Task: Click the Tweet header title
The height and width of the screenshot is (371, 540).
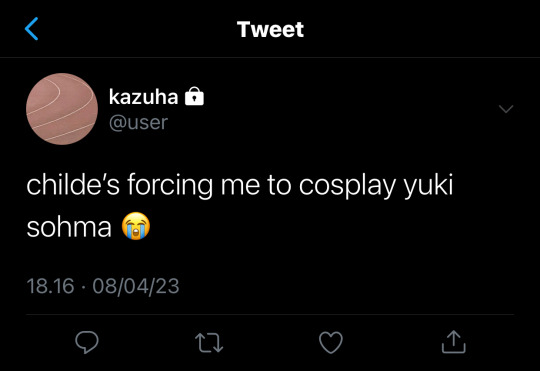Action: 270,29
